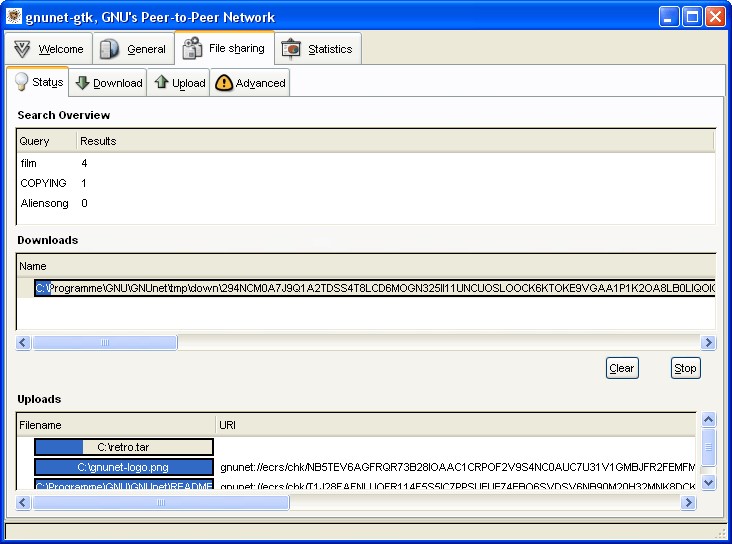Click the Downloads scrollbar left arrow
Viewport: 732px width, 544px height.
pyautogui.click(x=23, y=342)
